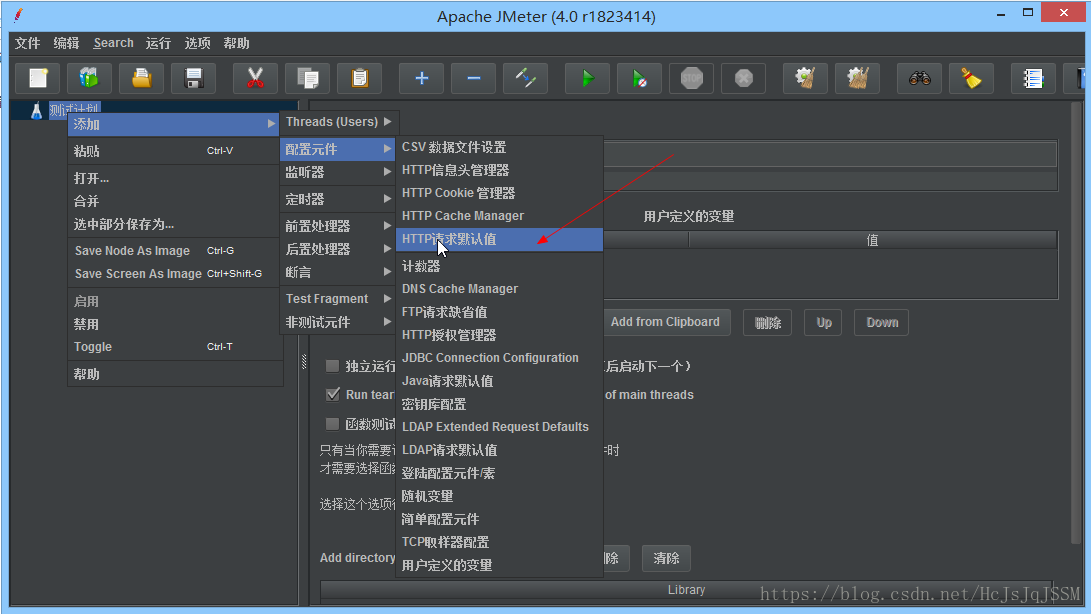
Task: Click the 值 column header
Action: (x=873, y=240)
